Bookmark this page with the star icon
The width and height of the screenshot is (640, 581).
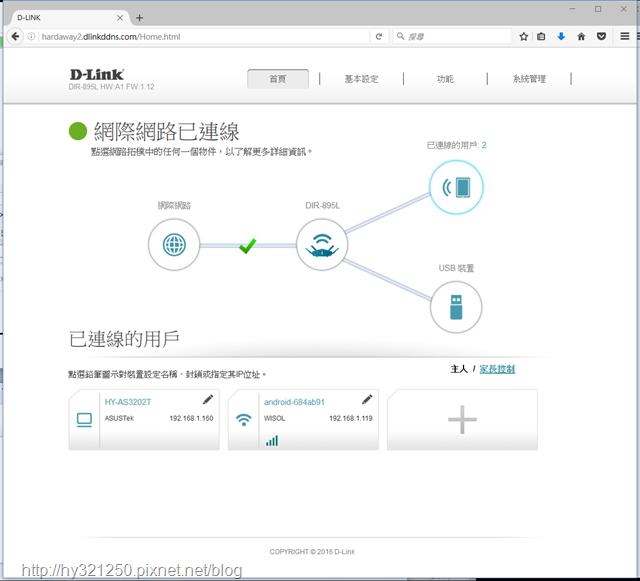524,36
